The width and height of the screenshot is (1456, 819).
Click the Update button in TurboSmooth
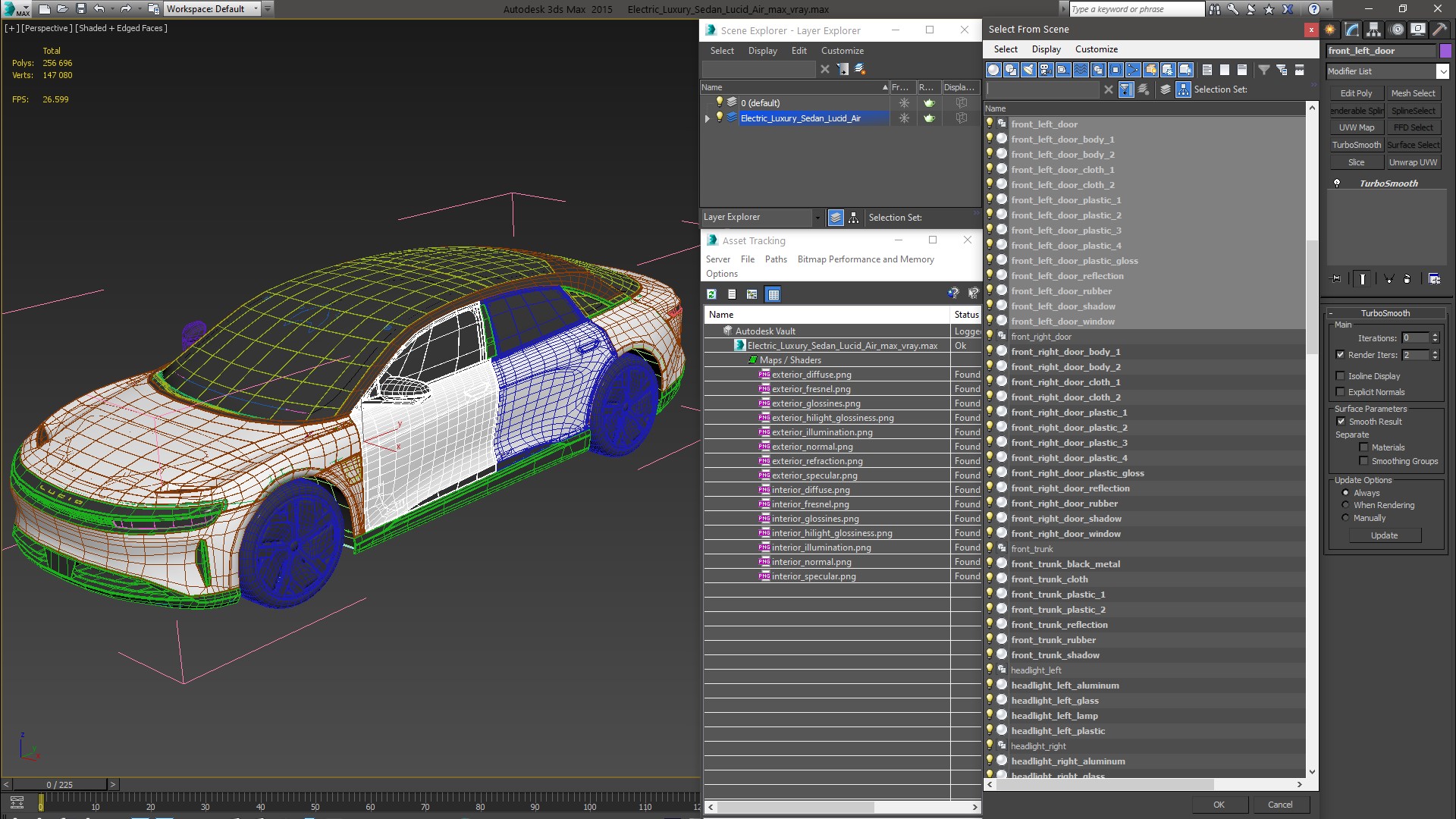click(x=1385, y=535)
